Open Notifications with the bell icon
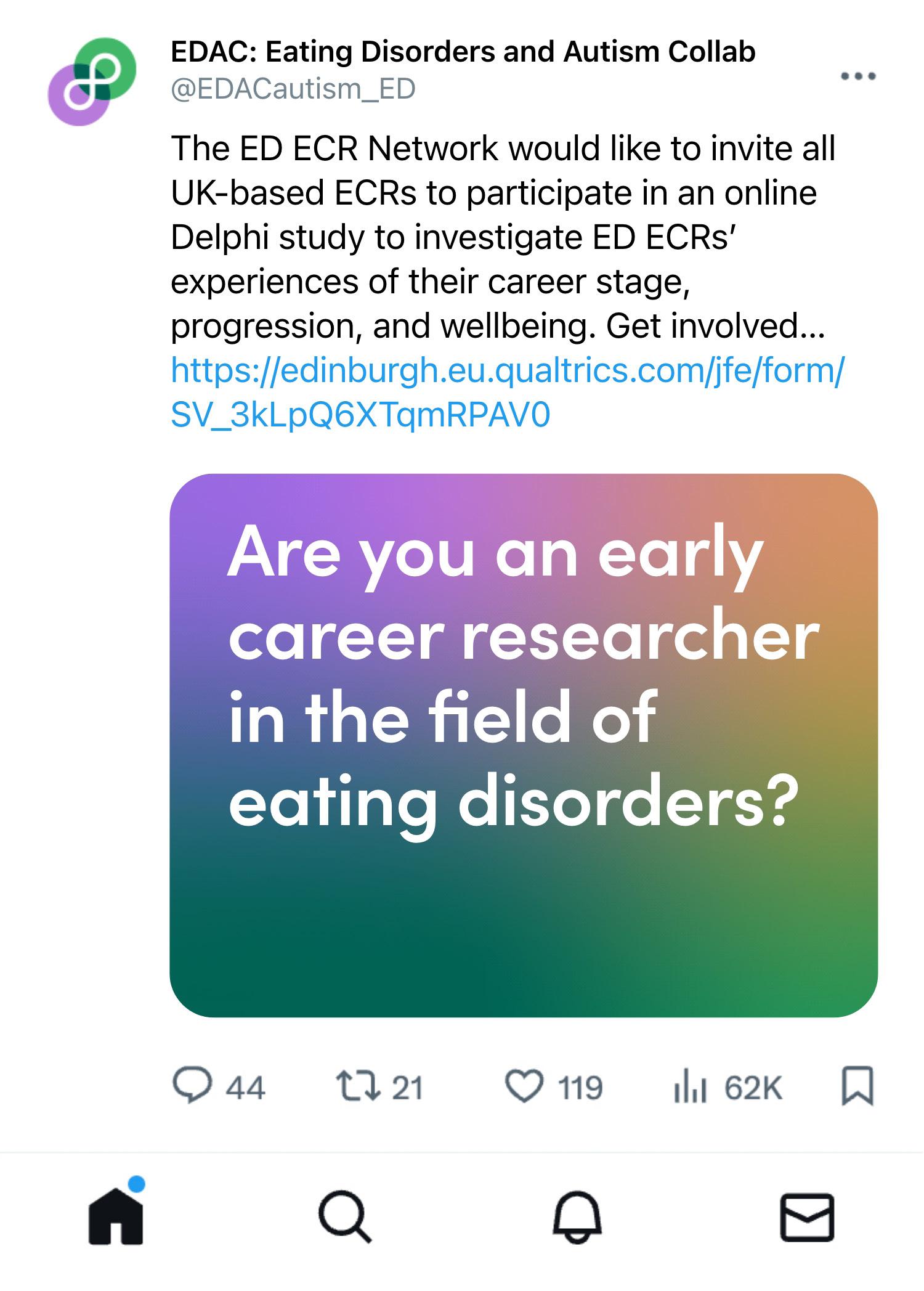 [x=577, y=1218]
